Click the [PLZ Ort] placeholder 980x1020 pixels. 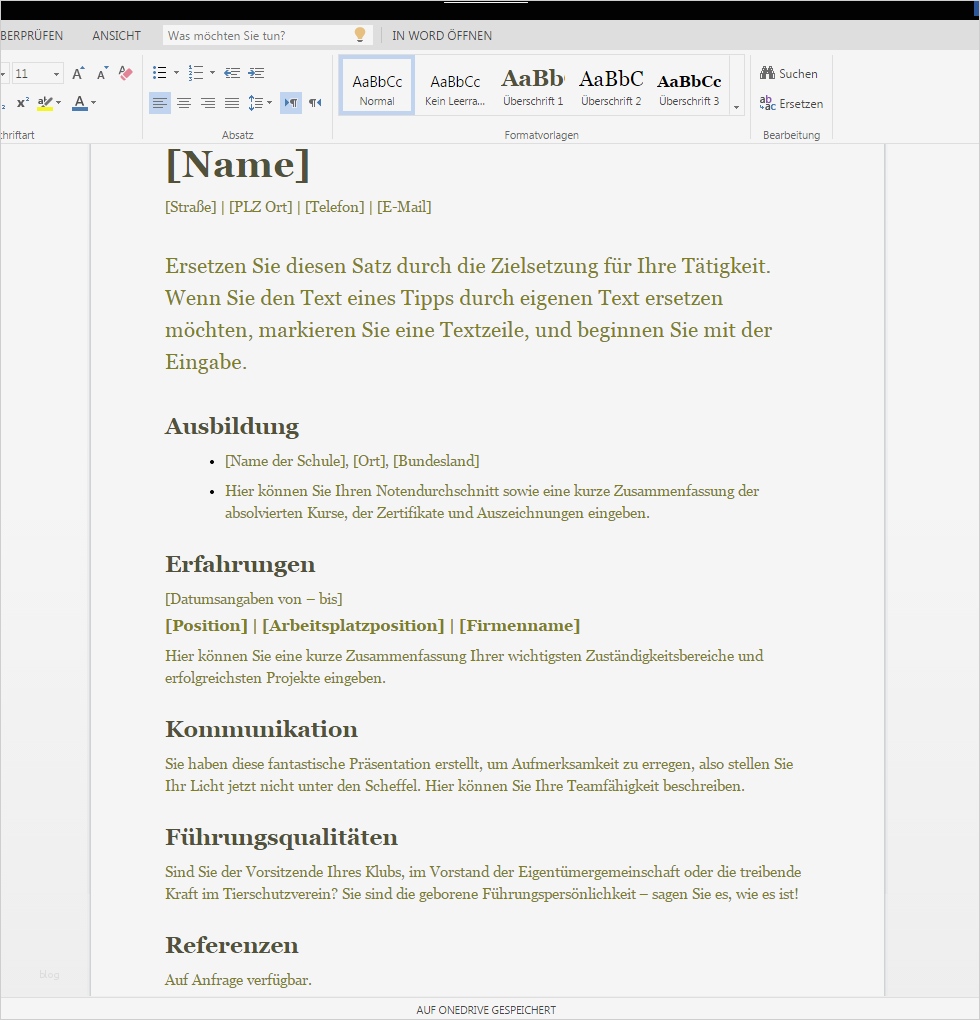pyautogui.click(x=261, y=207)
